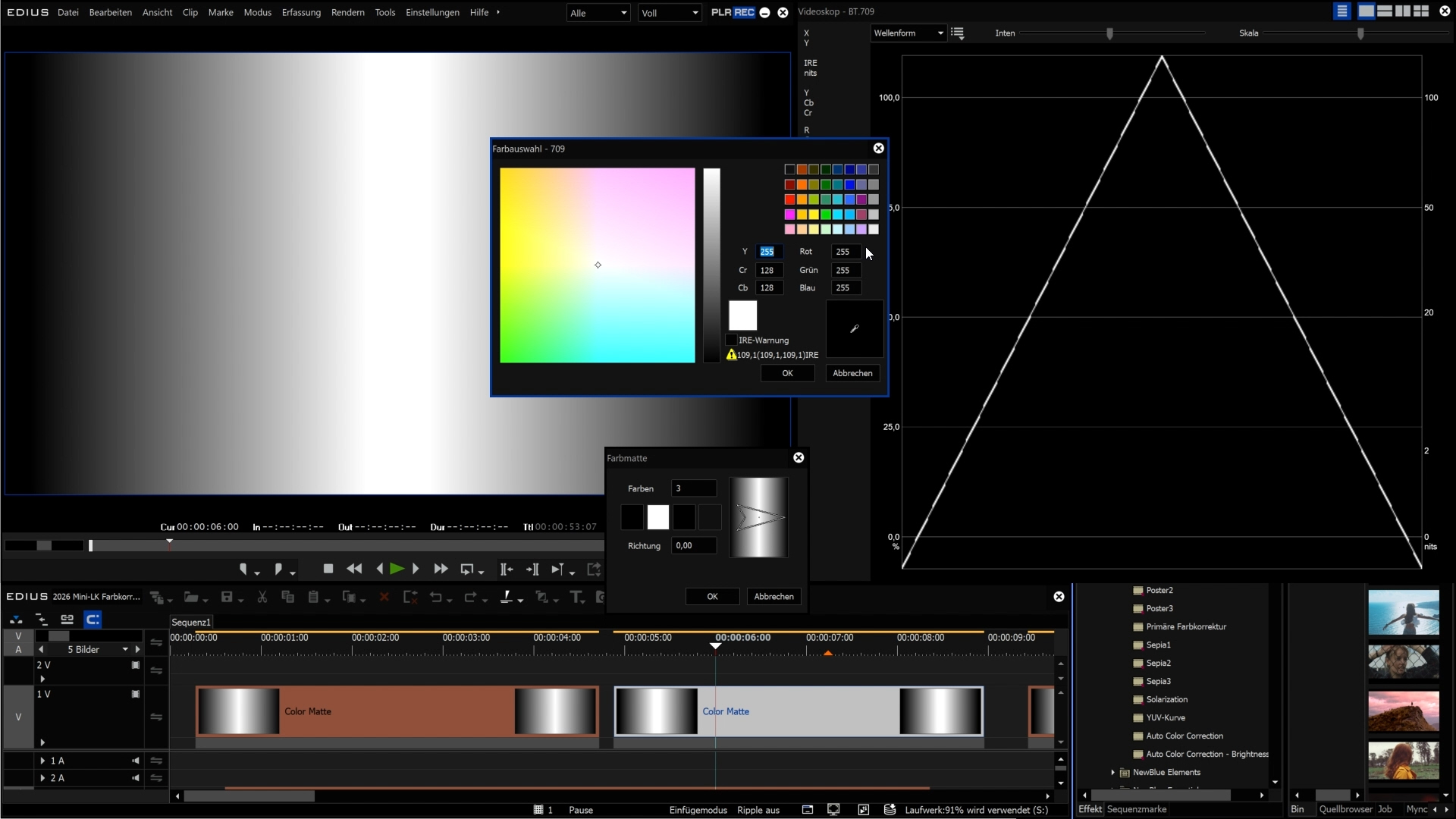Expand the NewBlue Elements folder

(1112, 773)
